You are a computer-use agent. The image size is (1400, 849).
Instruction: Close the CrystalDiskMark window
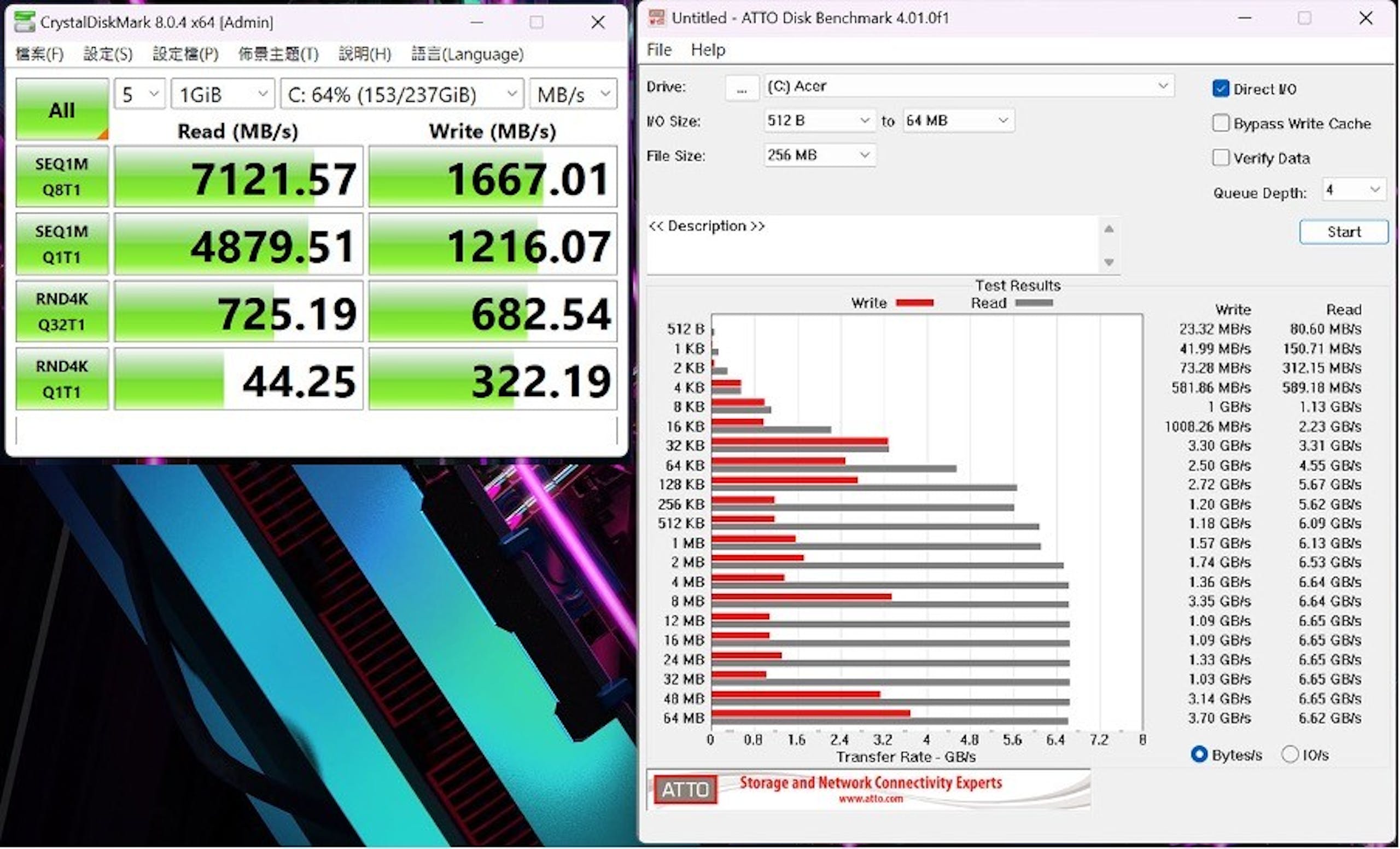pos(598,22)
